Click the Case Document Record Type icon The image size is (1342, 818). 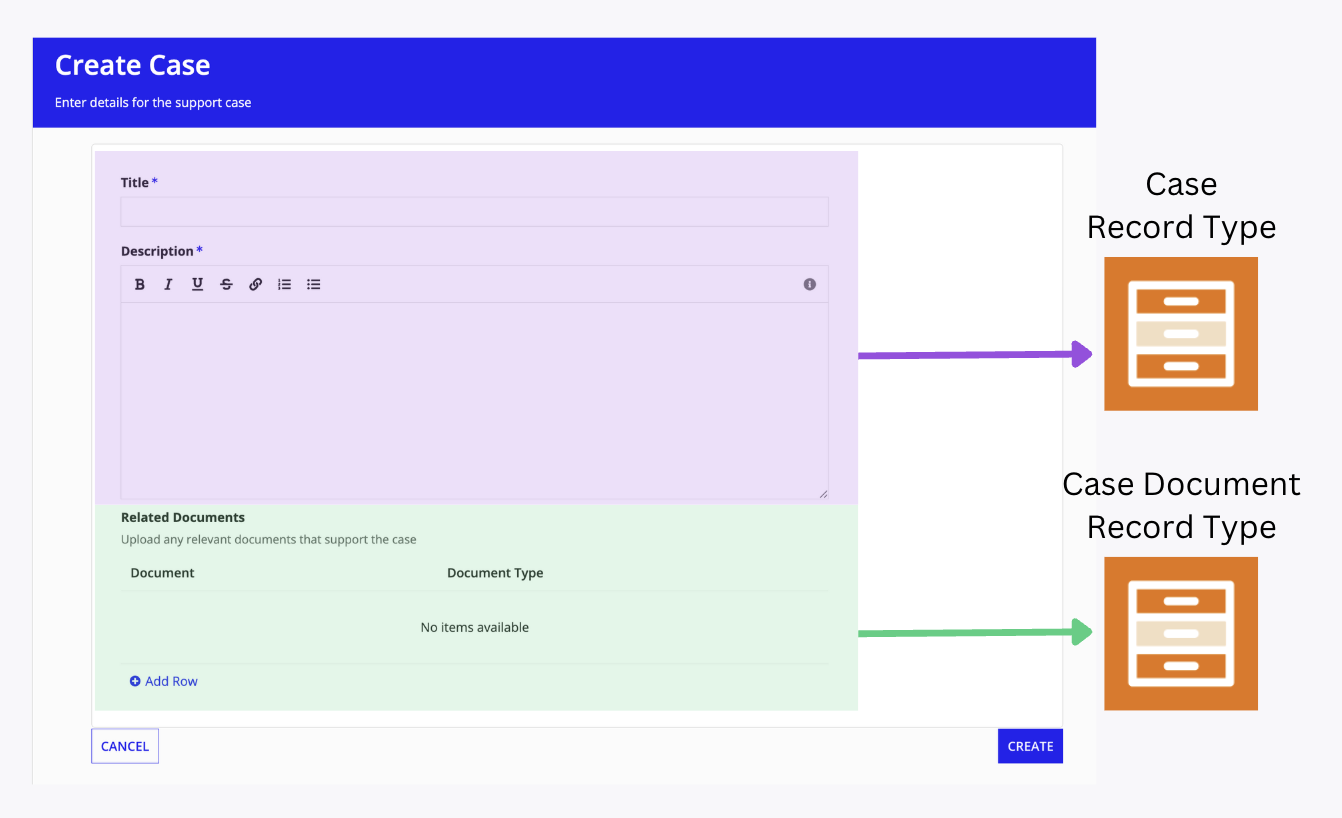pyautogui.click(x=1181, y=634)
